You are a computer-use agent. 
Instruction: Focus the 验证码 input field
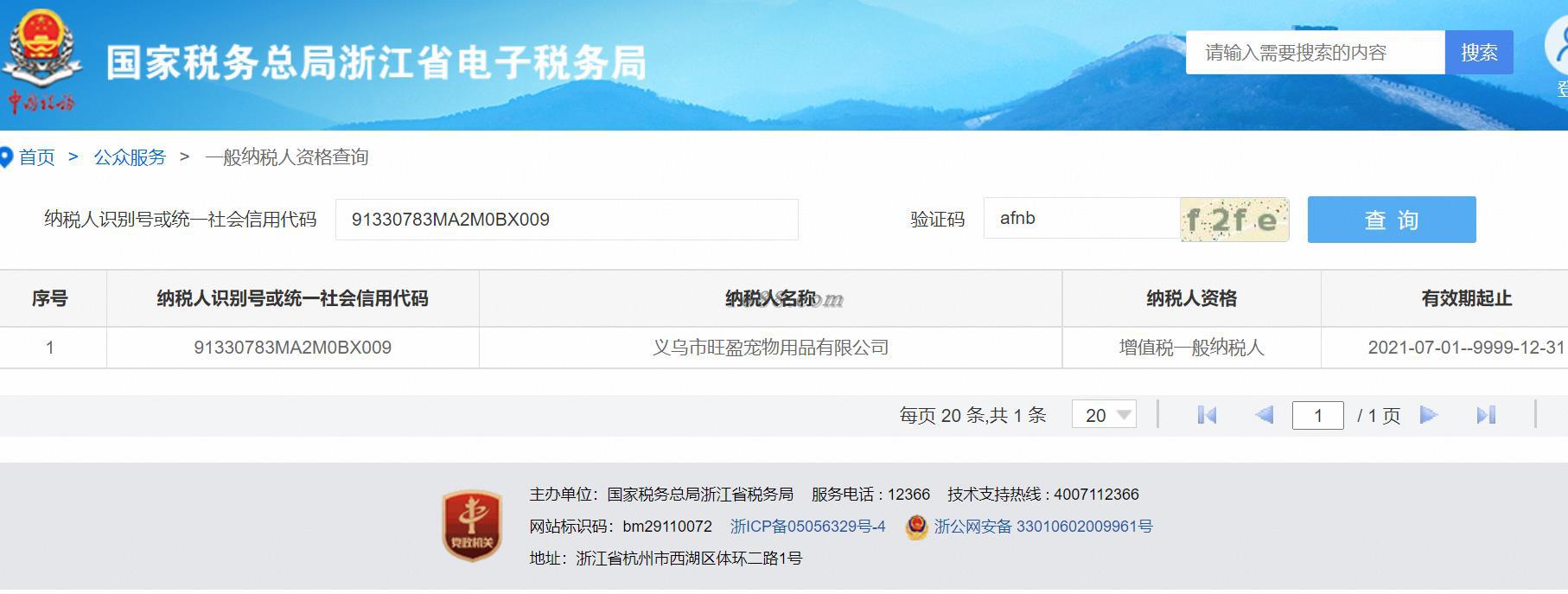click(1081, 219)
